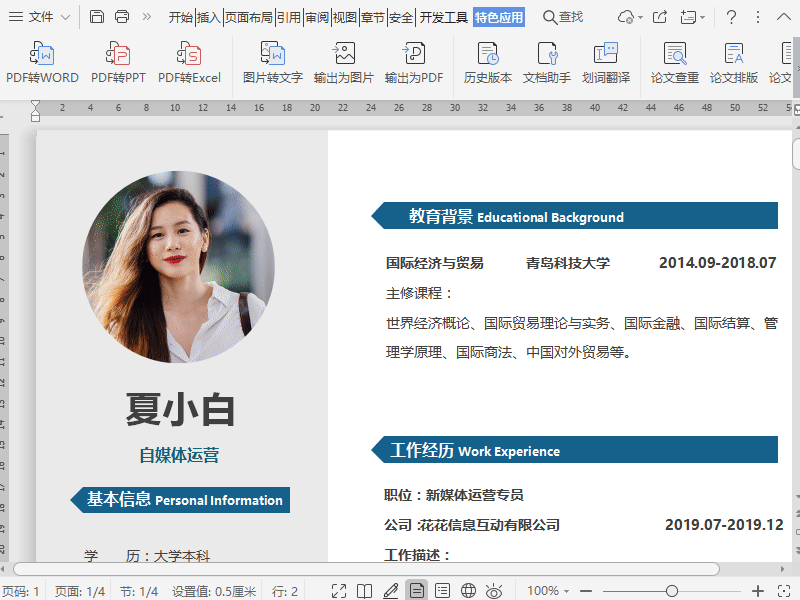This screenshot has width=800, height=600.
Task: Expand the 文件 menu dropdown arrow
Action: pyautogui.click(x=65, y=17)
